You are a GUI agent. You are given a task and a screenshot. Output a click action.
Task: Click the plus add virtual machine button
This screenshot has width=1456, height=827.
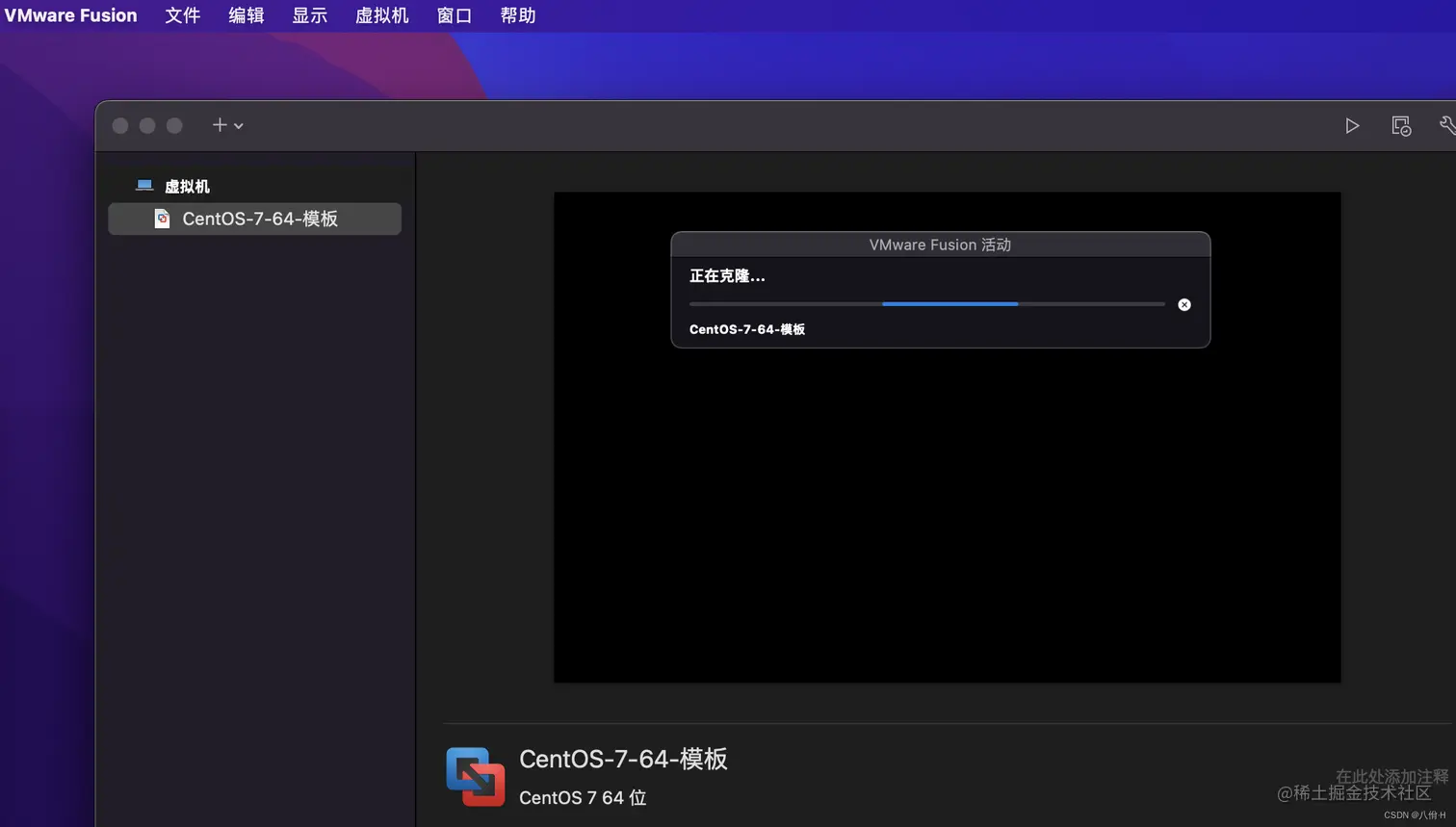[x=220, y=125]
